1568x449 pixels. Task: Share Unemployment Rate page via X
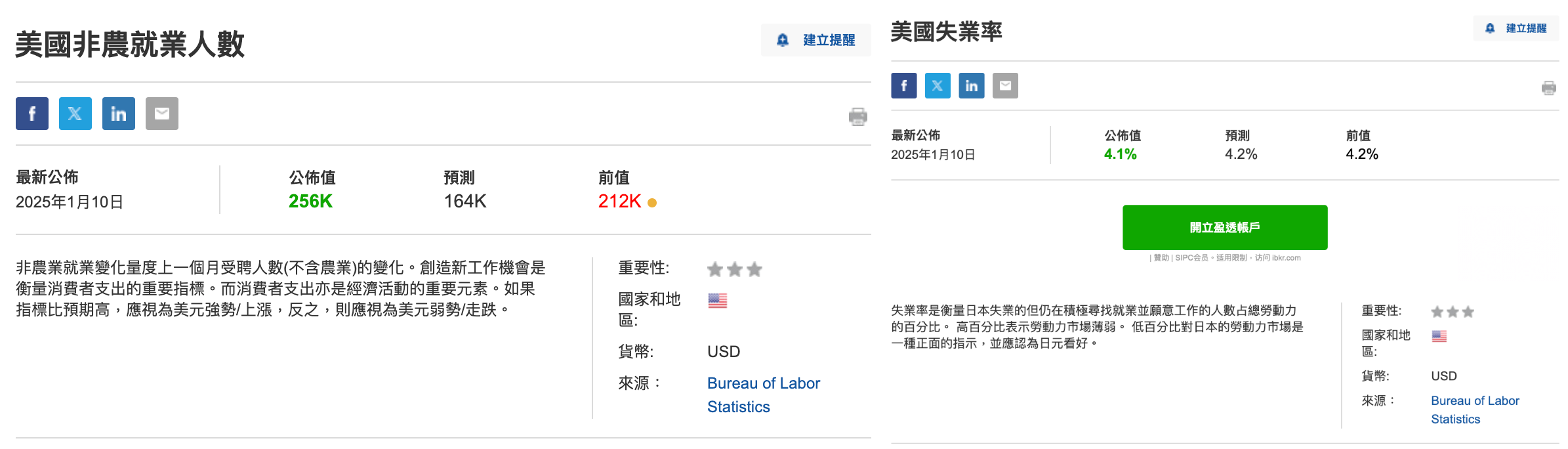click(x=938, y=85)
